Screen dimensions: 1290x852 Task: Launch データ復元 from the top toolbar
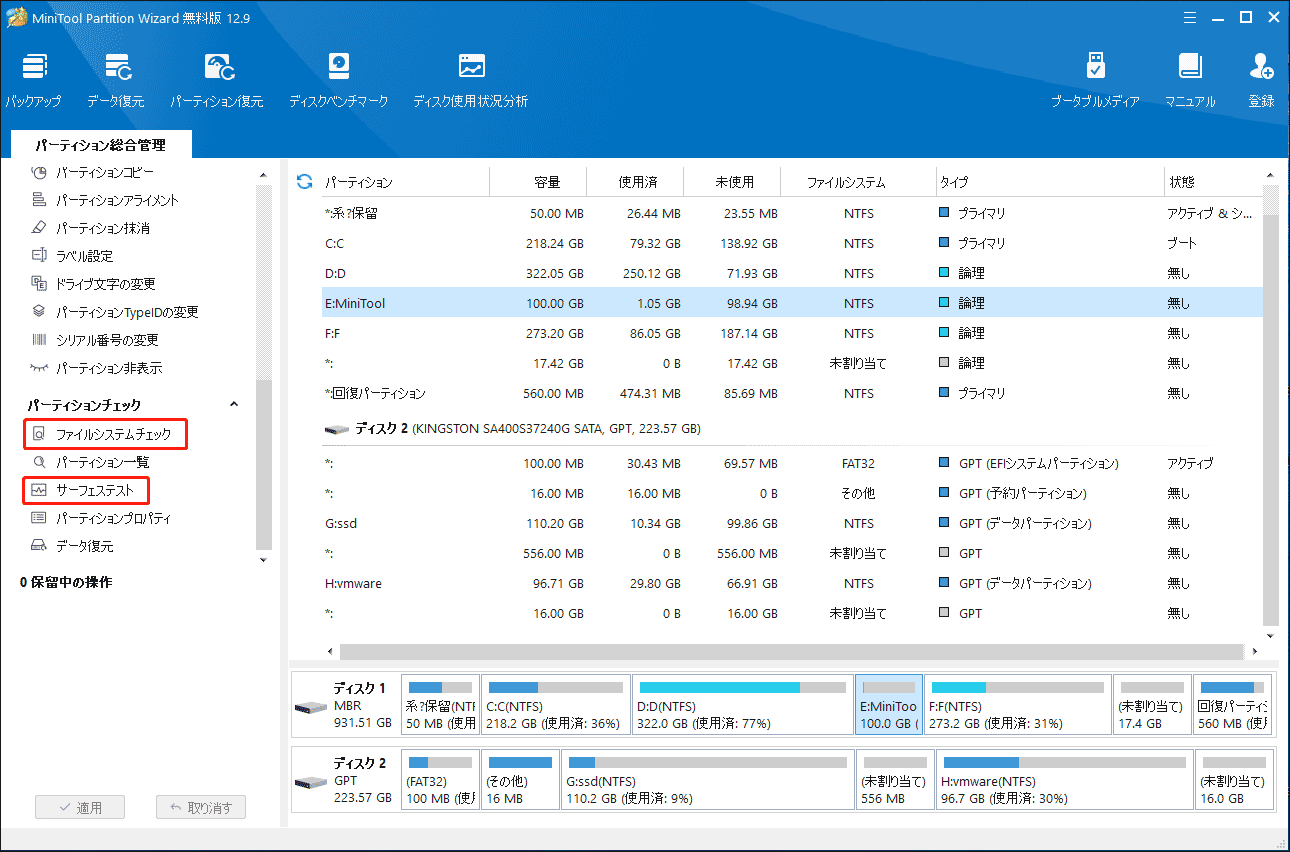(115, 80)
